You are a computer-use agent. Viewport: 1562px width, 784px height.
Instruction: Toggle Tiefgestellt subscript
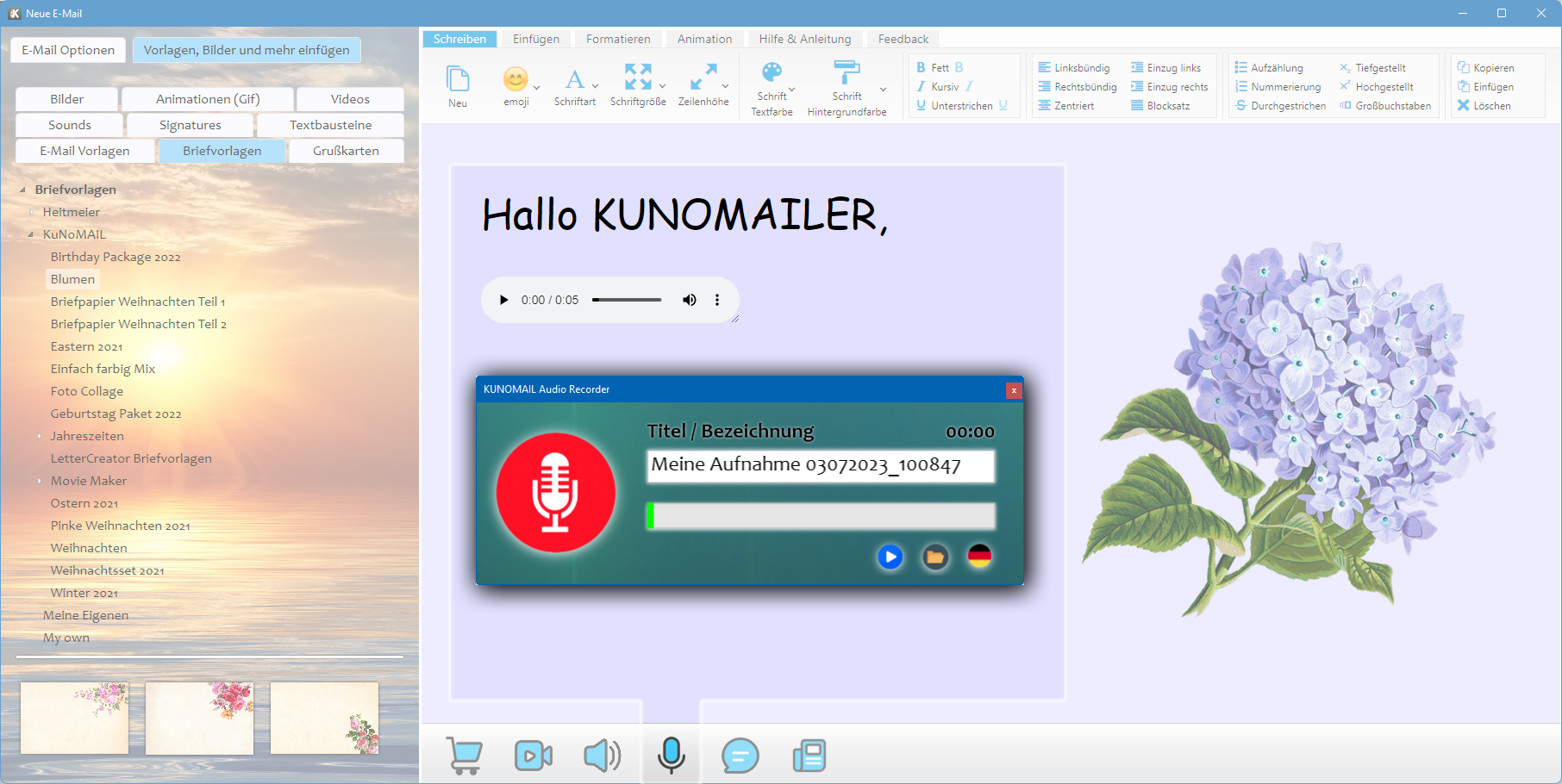pos(1372,67)
